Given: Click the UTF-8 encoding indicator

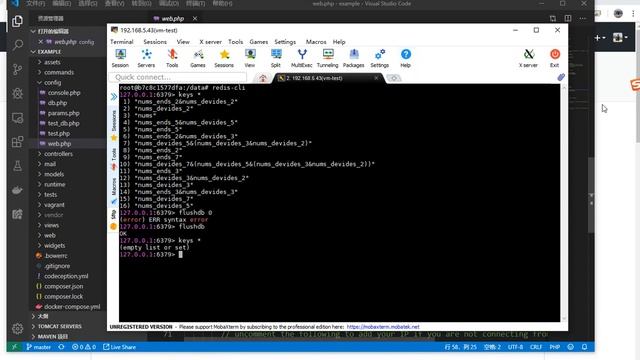Looking at the screenshot, I should point(515,347).
